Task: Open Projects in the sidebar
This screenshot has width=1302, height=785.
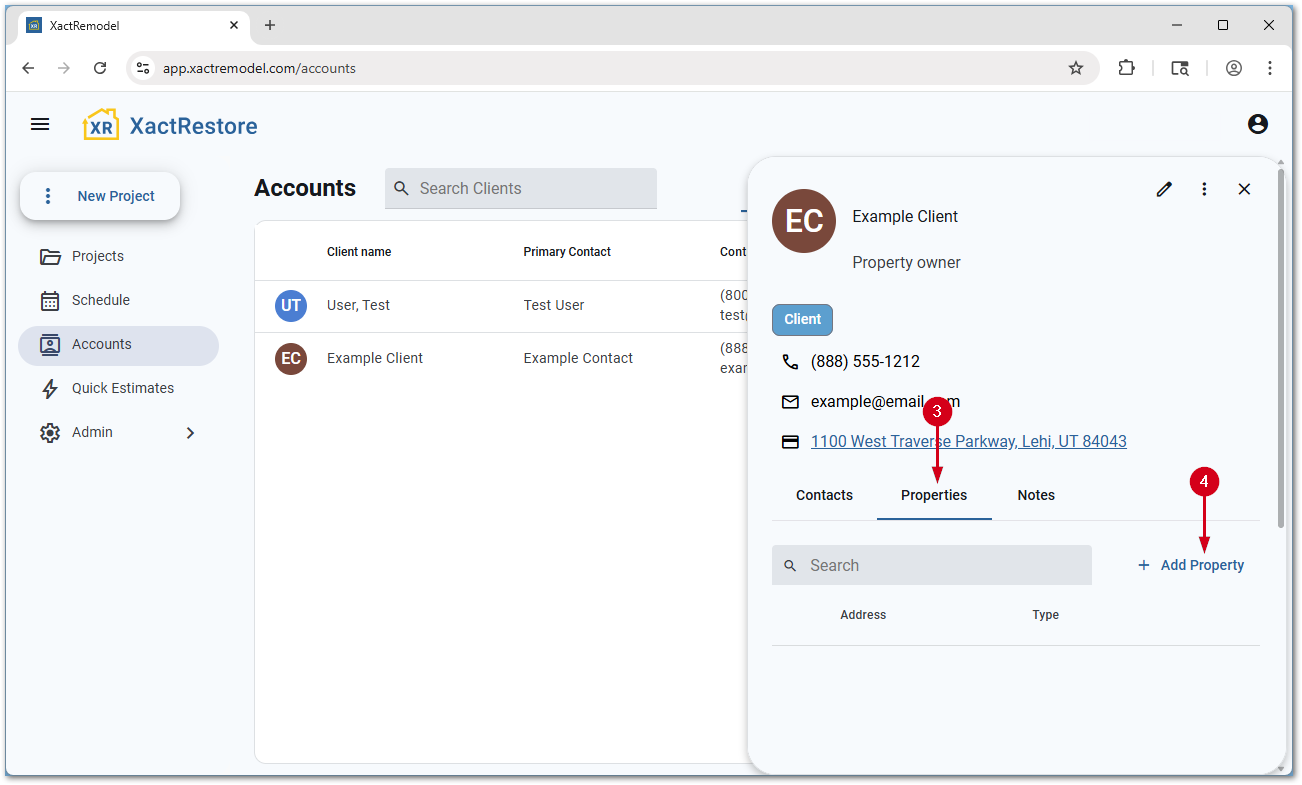Action: click(x=118, y=256)
